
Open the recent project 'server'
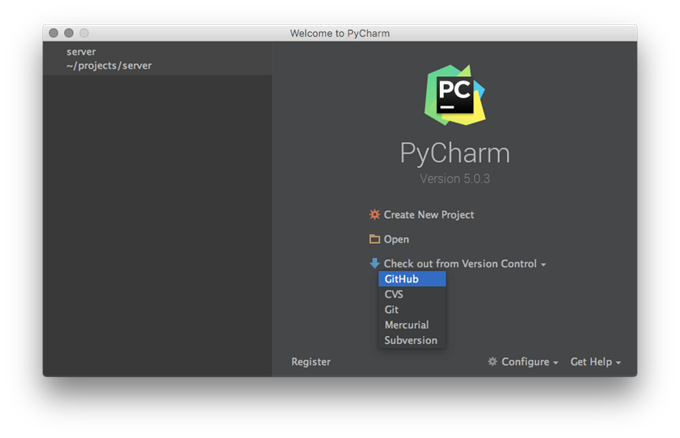pos(157,59)
